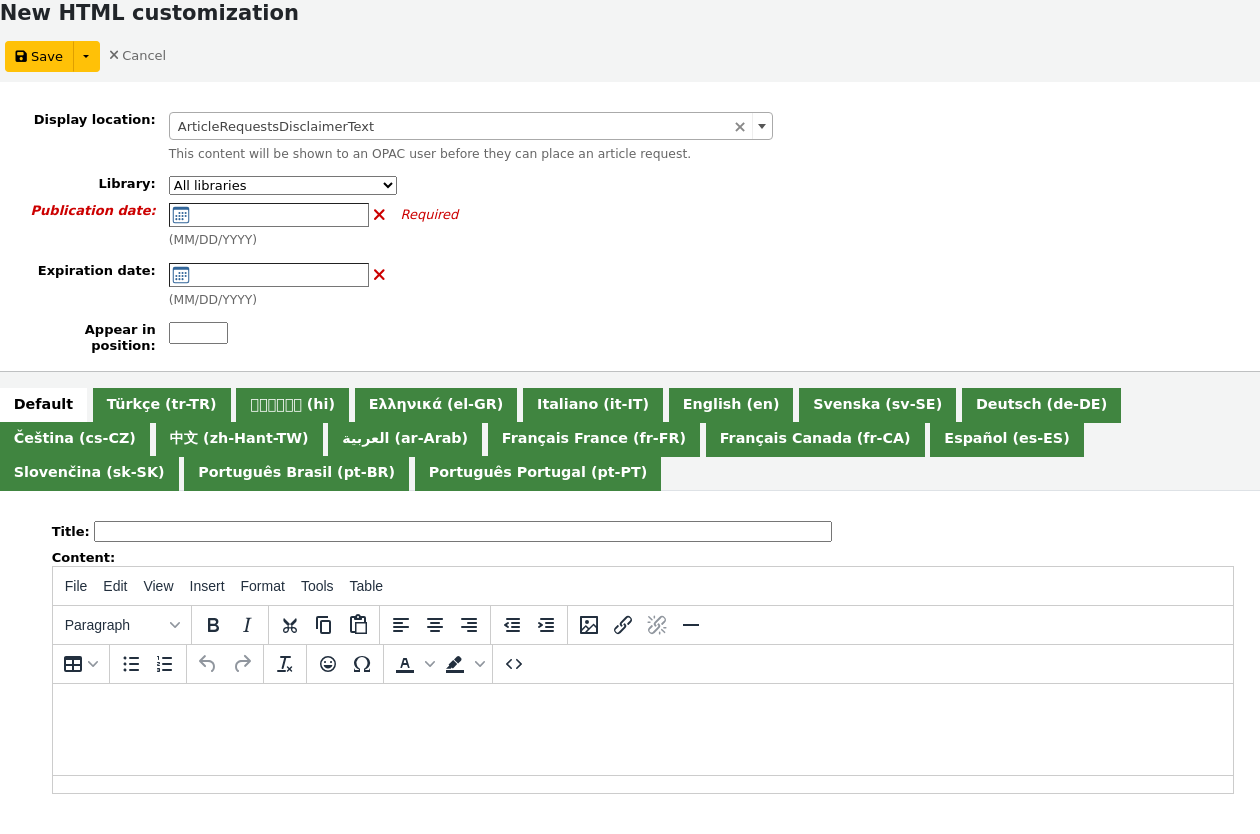Image resolution: width=1260 pixels, height=834 pixels.
Task: Open the source code view
Action: pos(513,663)
